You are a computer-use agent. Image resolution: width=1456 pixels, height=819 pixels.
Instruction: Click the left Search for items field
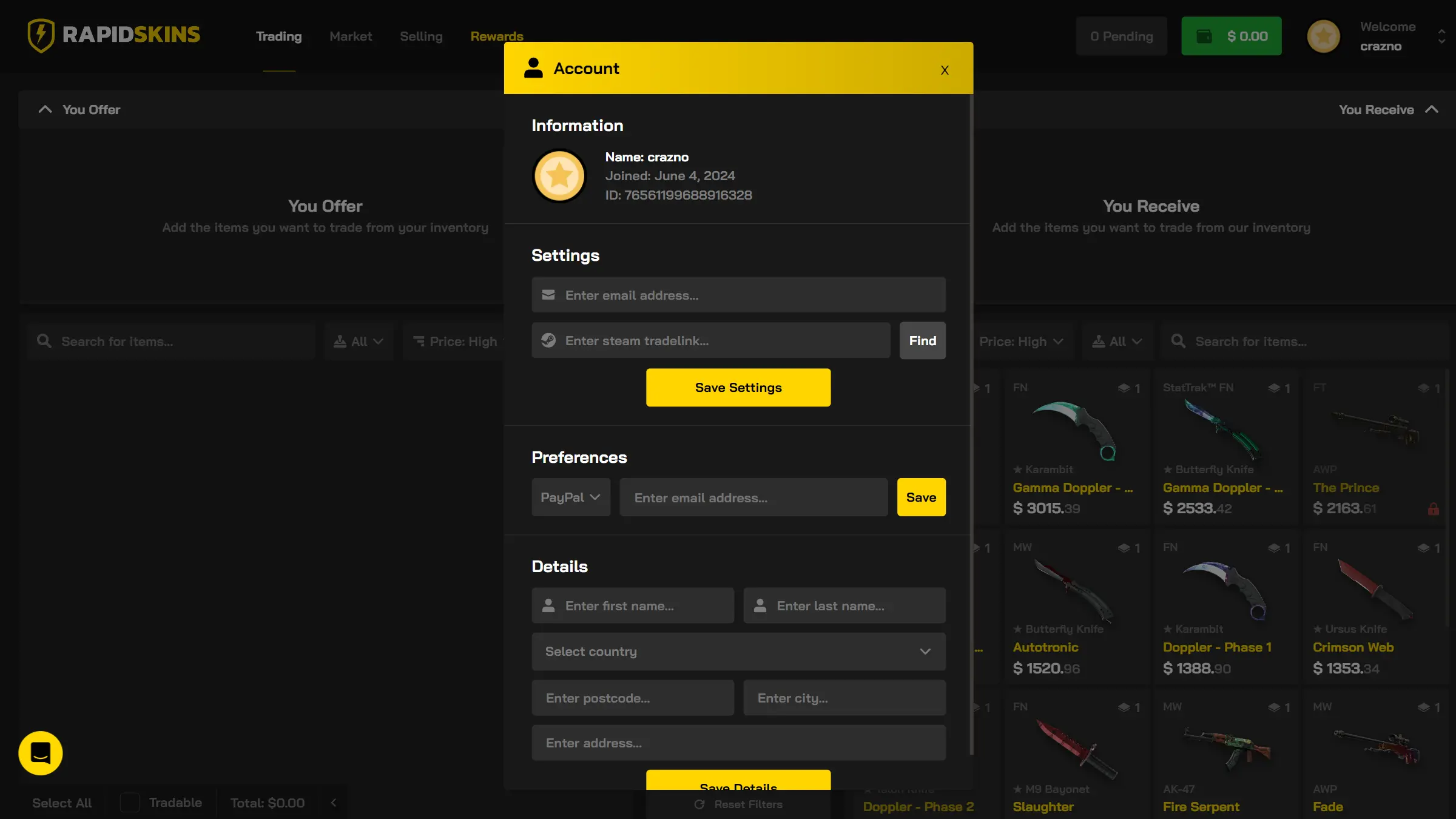click(170, 341)
